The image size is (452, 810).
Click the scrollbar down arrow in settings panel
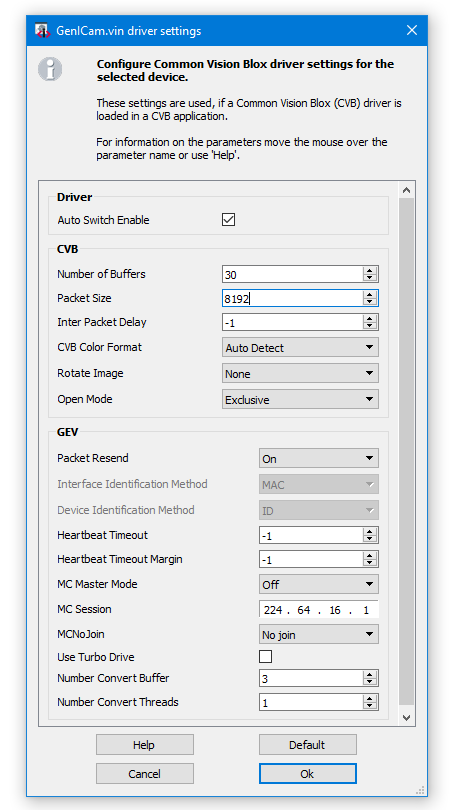pyautogui.click(x=407, y=718)
